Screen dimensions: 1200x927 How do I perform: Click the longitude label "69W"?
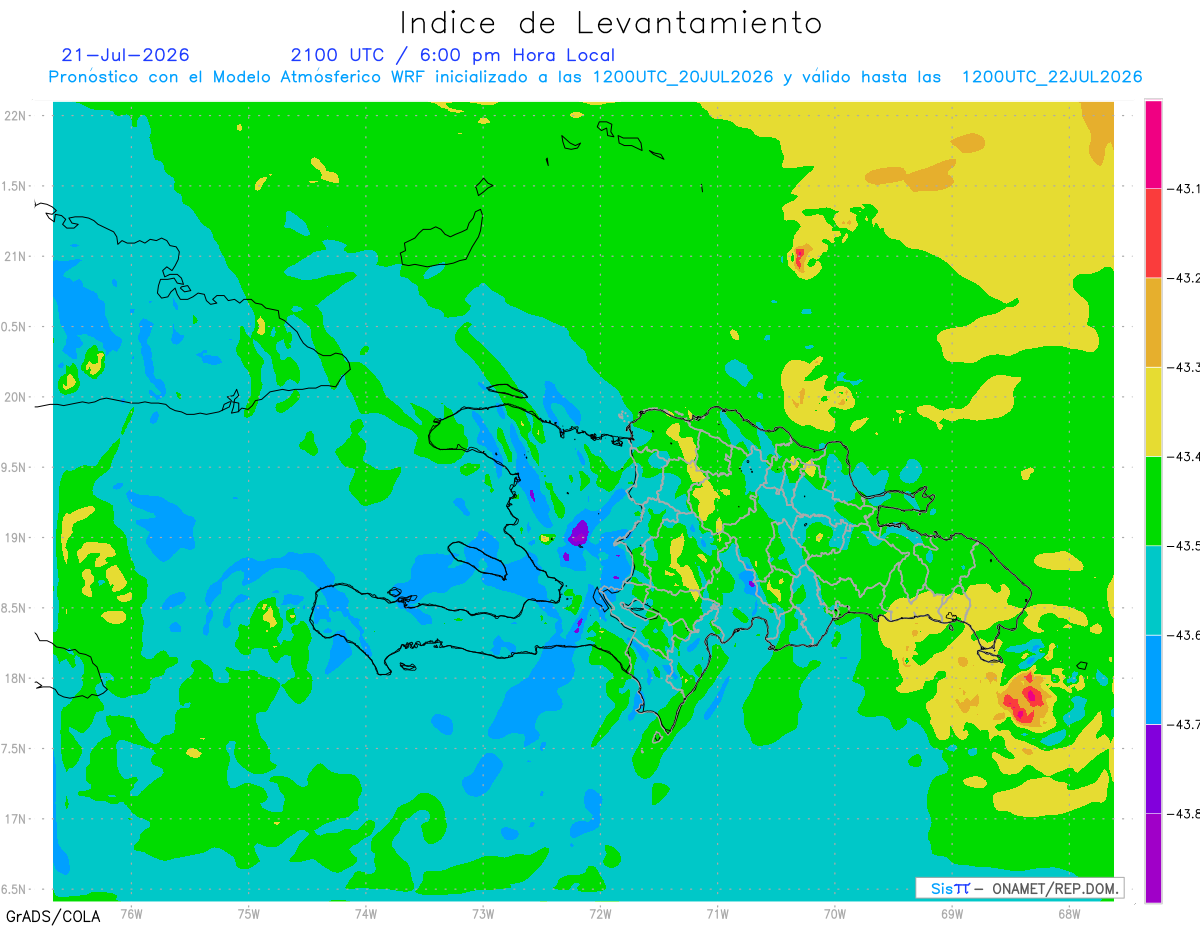point(952,913)
